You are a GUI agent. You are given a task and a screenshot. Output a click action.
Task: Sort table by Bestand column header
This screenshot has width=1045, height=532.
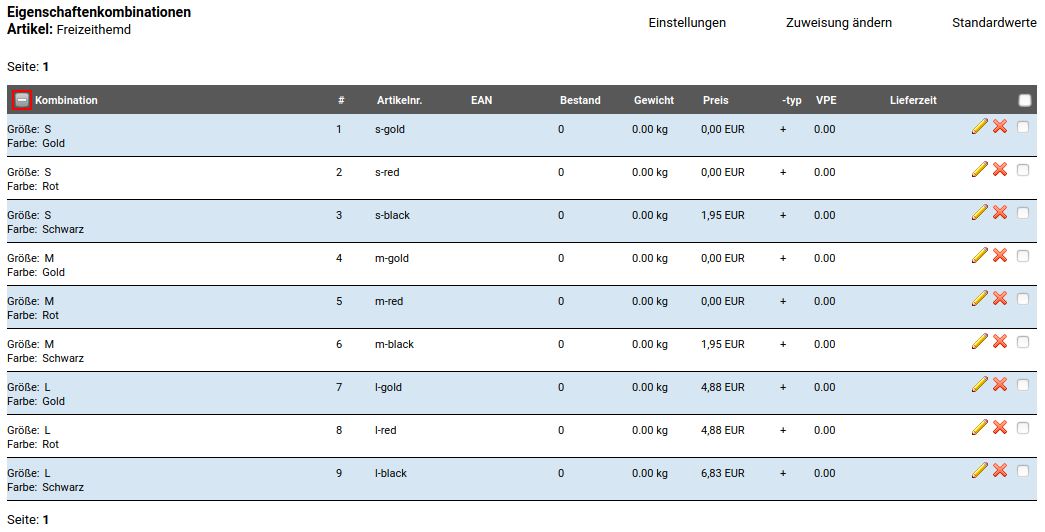point(580,100)
